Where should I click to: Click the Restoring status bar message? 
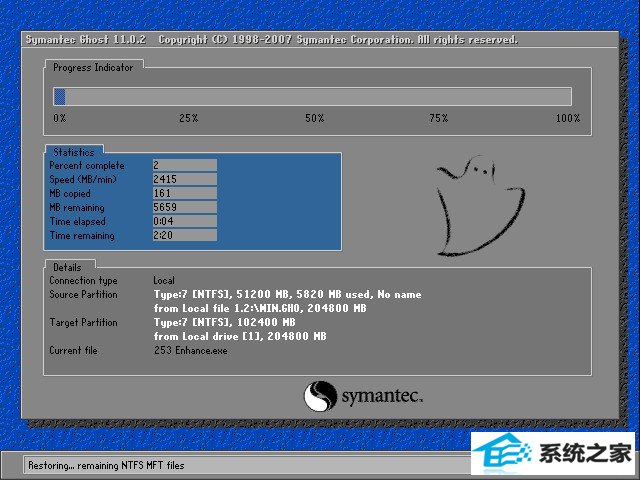tap(92, 465)
